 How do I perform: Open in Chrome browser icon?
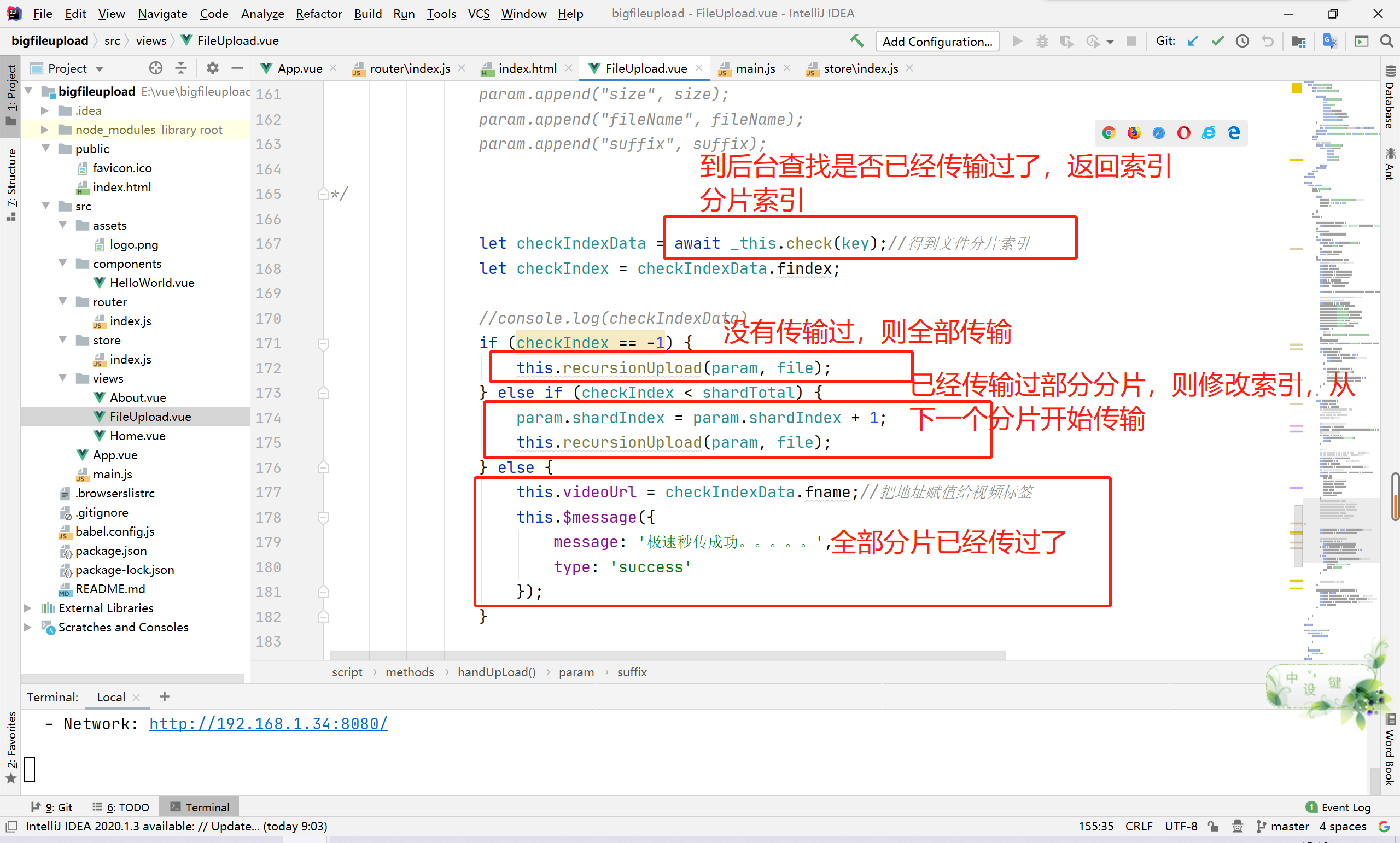1109,133
